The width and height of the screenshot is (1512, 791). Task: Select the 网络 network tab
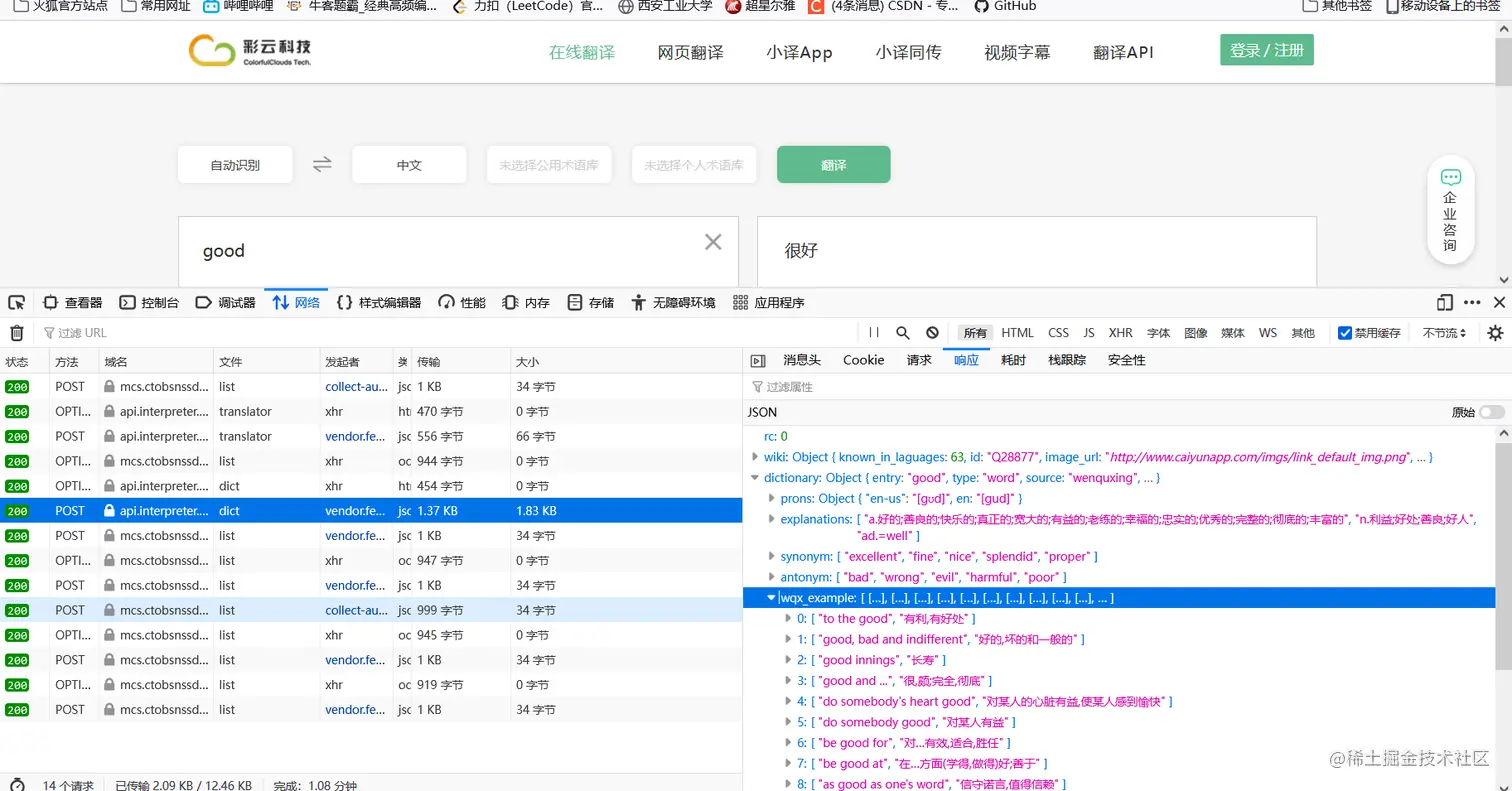point(297,302)
